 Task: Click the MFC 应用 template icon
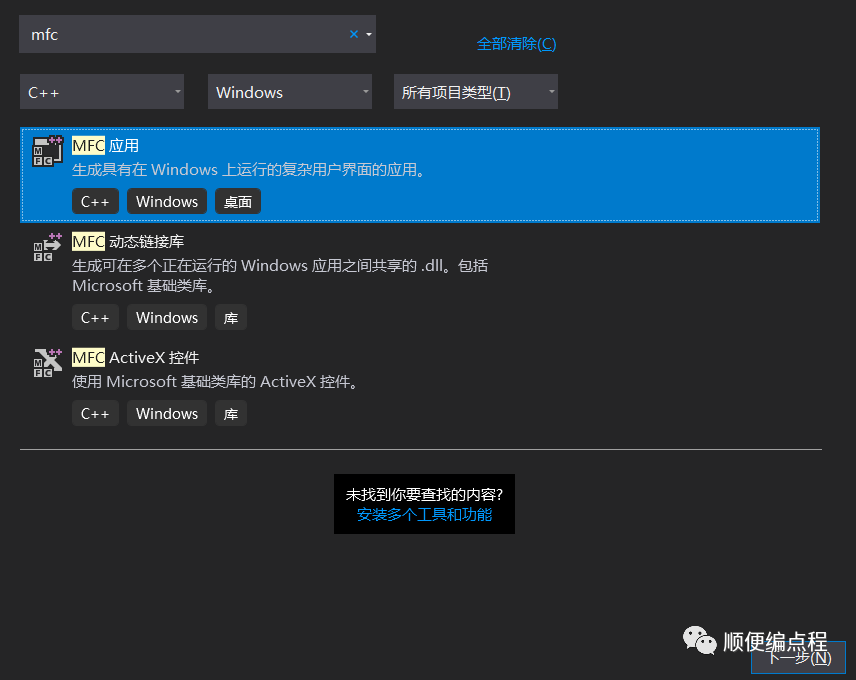(x=47, y=151)
